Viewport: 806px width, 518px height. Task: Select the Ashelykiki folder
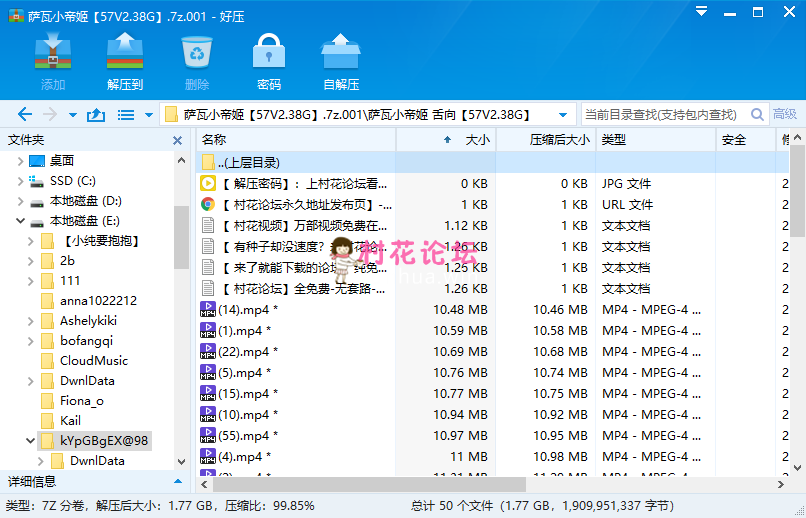pyautogui.click(x=88, y=321)
